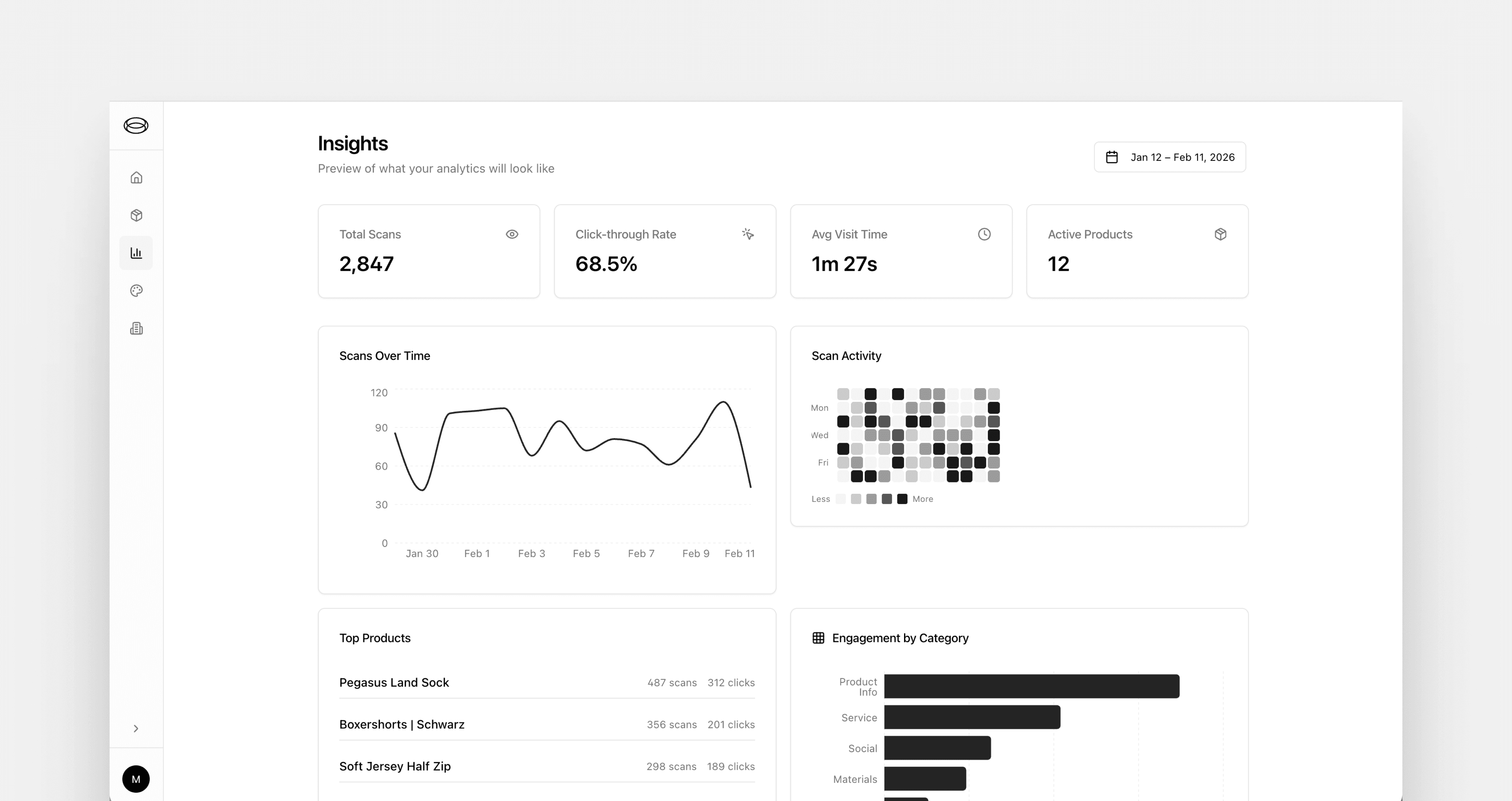
Task: Click the cube icon on the Active Products card
Action: (x=1220, y=234)
